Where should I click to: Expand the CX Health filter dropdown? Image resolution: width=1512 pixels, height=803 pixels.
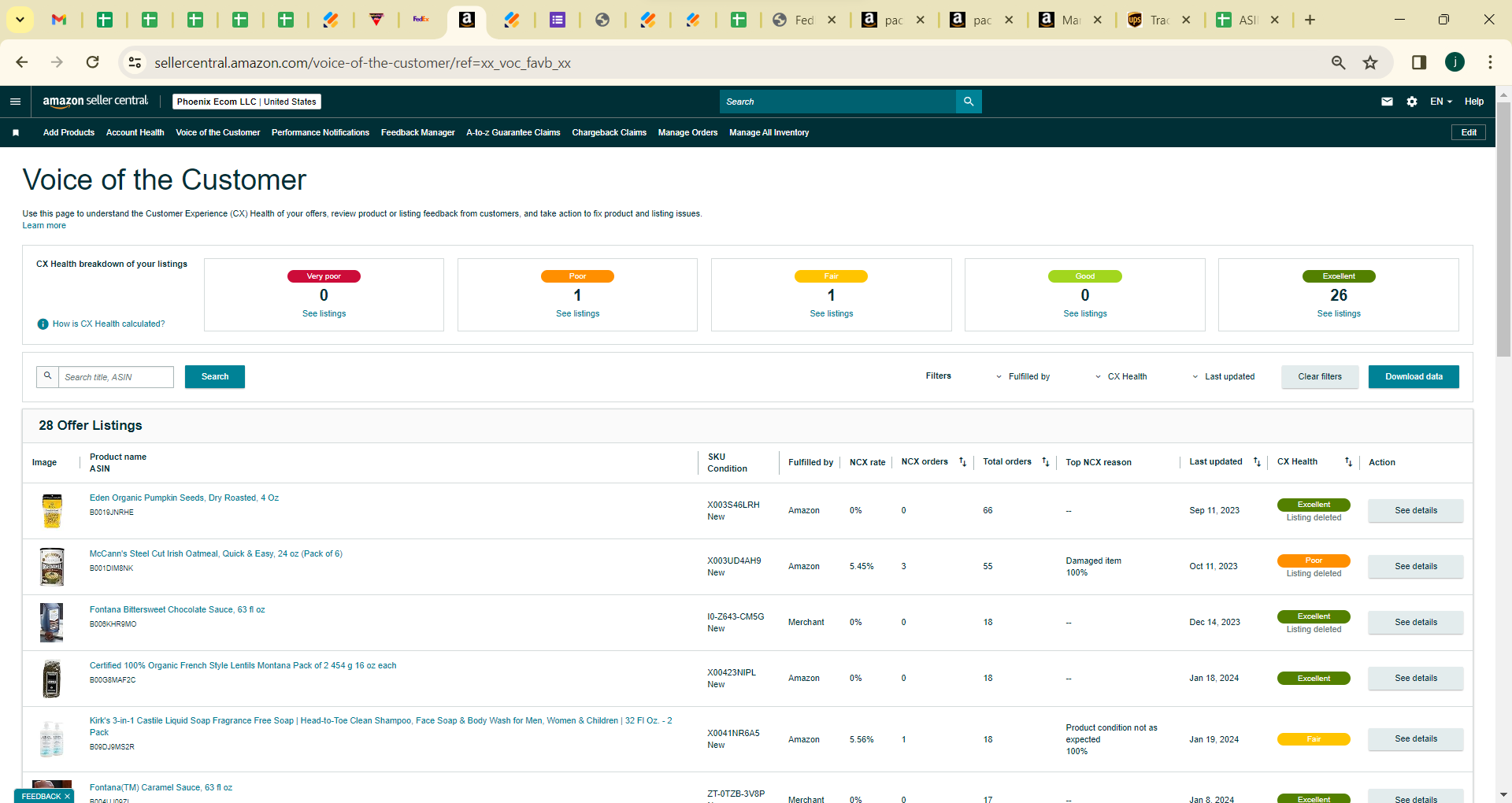click(x=1121, y=377)
